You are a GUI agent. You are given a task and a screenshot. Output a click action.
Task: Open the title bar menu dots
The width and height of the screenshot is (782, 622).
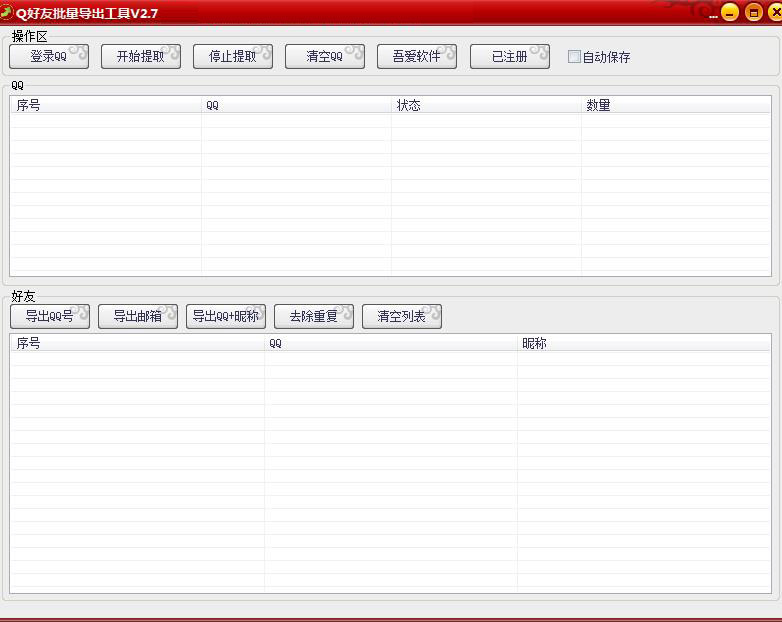[713, 16]
